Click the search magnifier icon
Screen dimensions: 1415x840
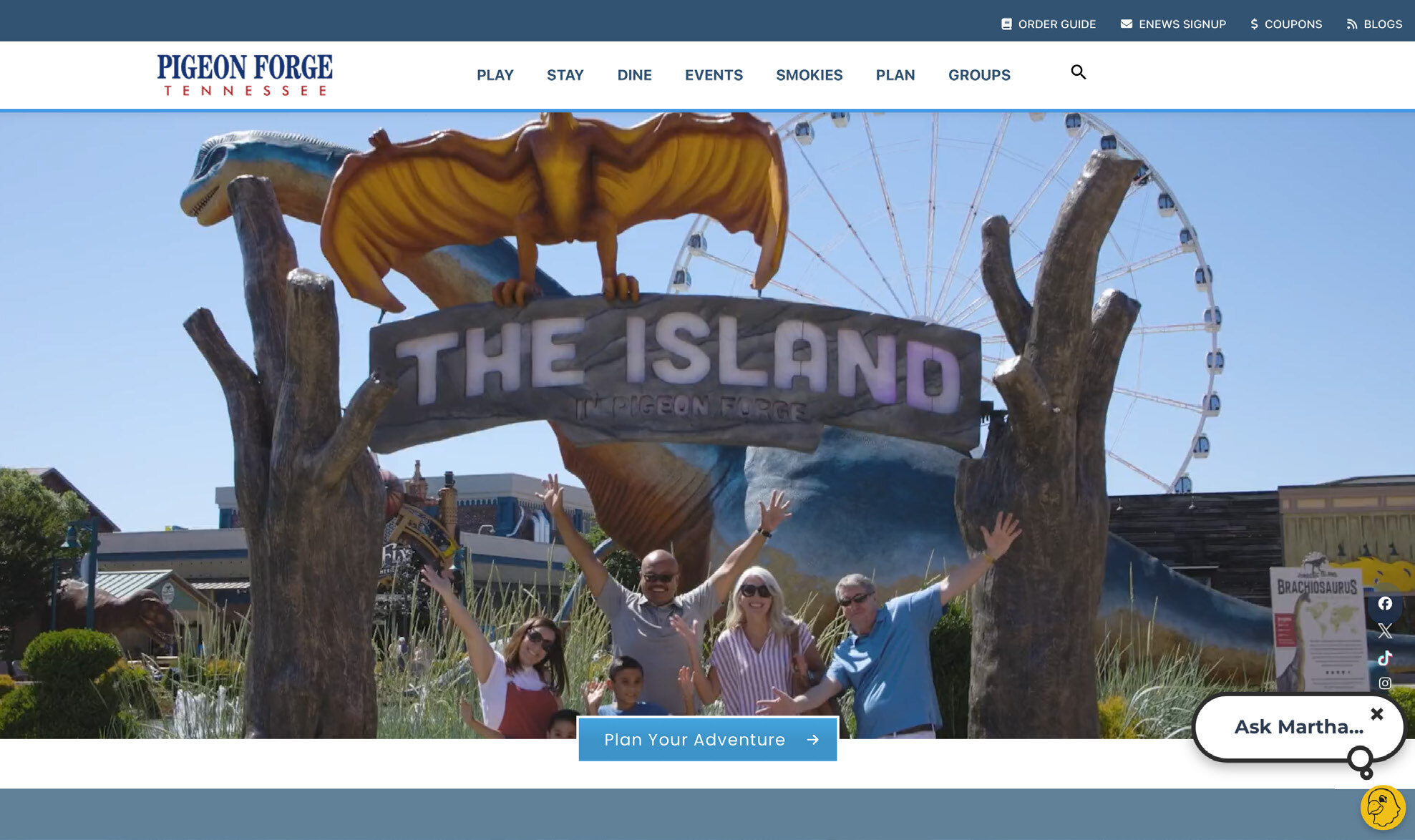[x=1078, y=72]
